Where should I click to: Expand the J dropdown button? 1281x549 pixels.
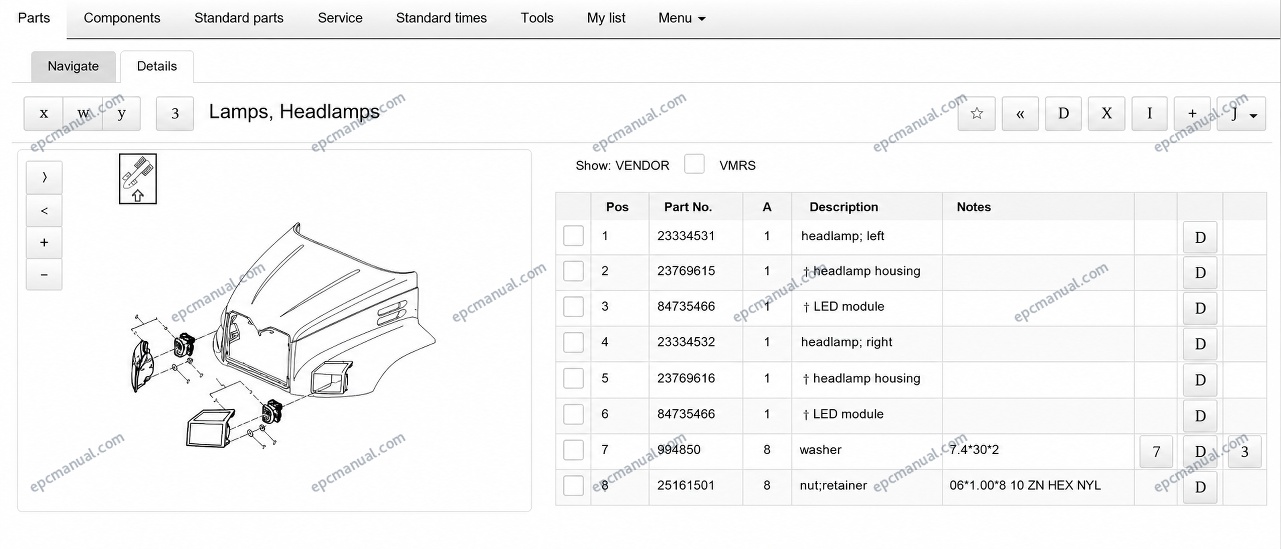point(1242,113)
